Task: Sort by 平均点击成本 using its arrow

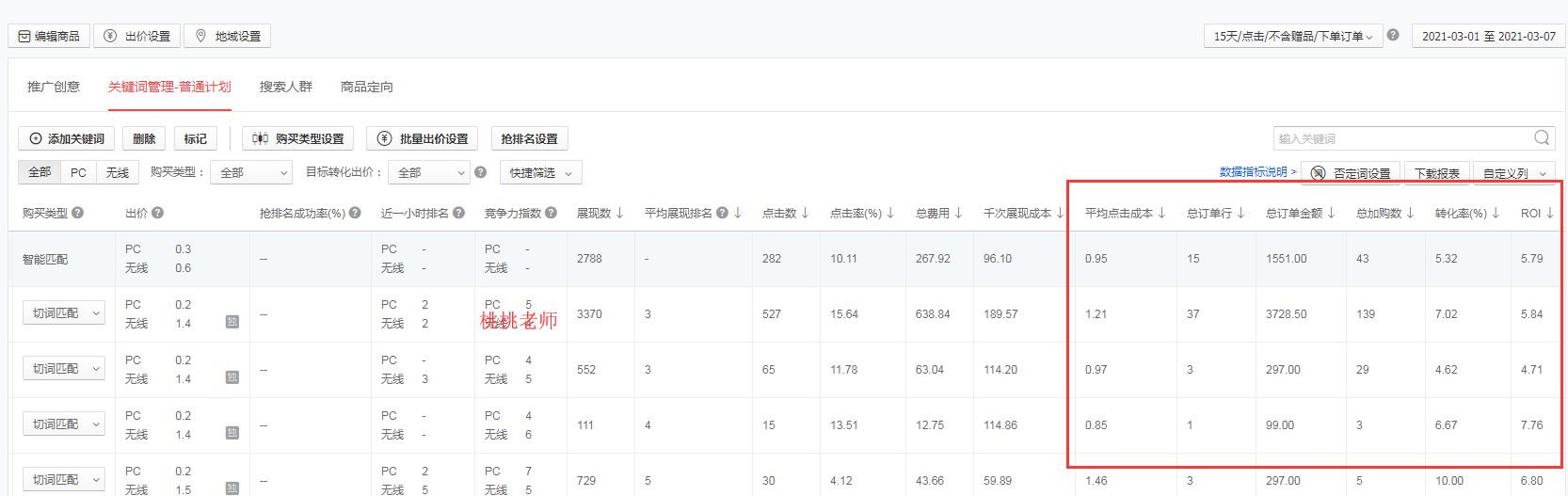Action: (1162, 213)
